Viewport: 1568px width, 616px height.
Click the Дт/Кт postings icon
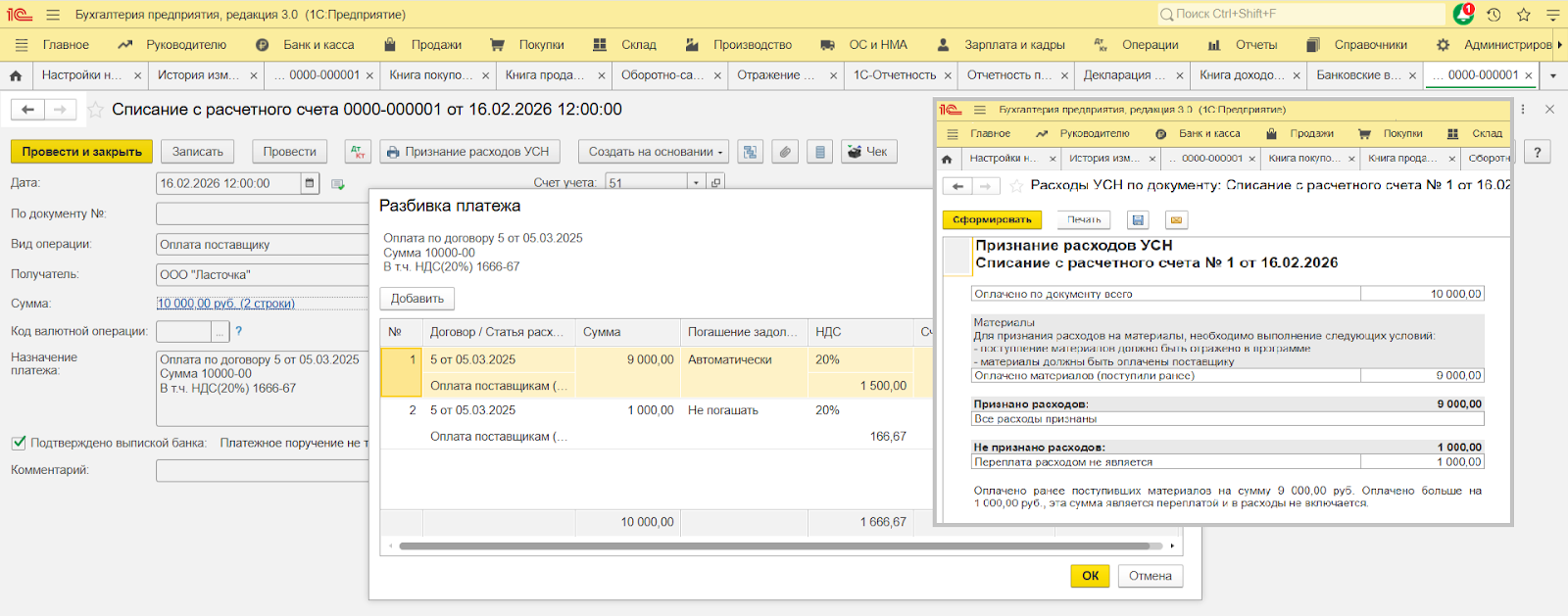point(358,152)
